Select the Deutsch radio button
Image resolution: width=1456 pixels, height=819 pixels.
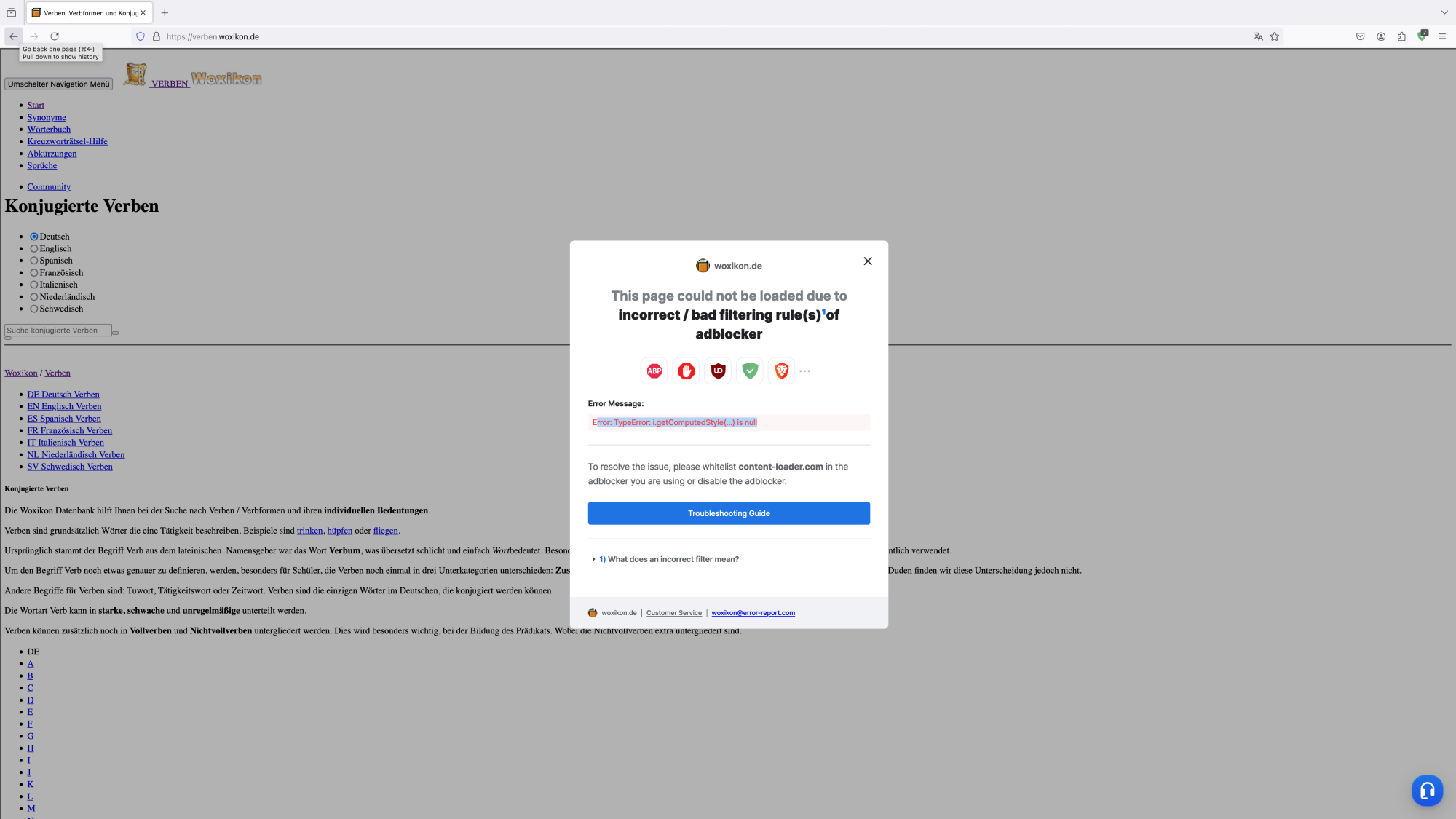[33, 237]
